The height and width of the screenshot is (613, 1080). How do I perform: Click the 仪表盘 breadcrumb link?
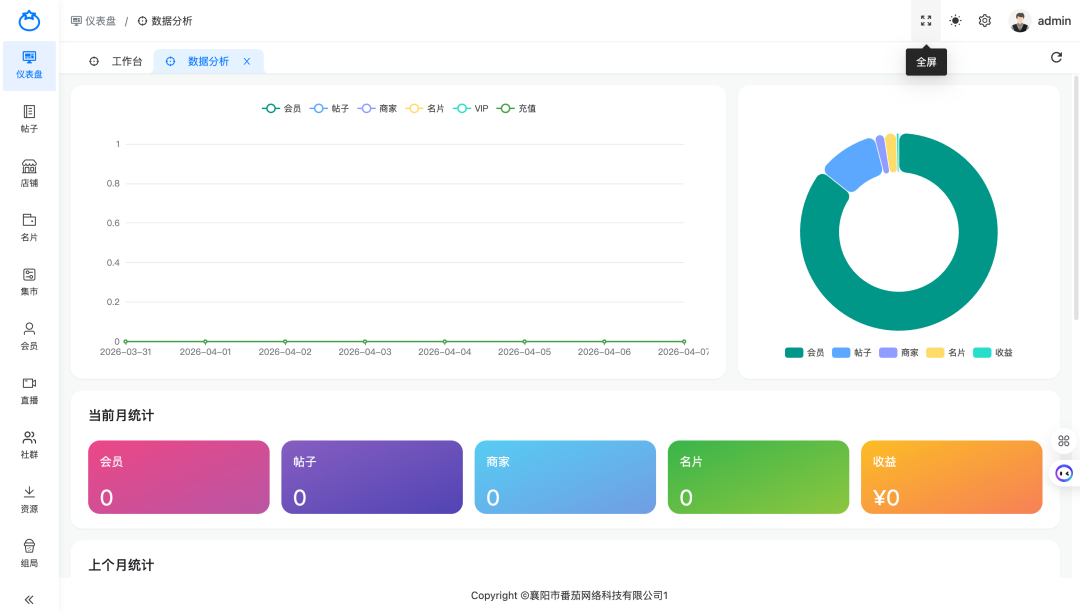[x=94, y=21]
